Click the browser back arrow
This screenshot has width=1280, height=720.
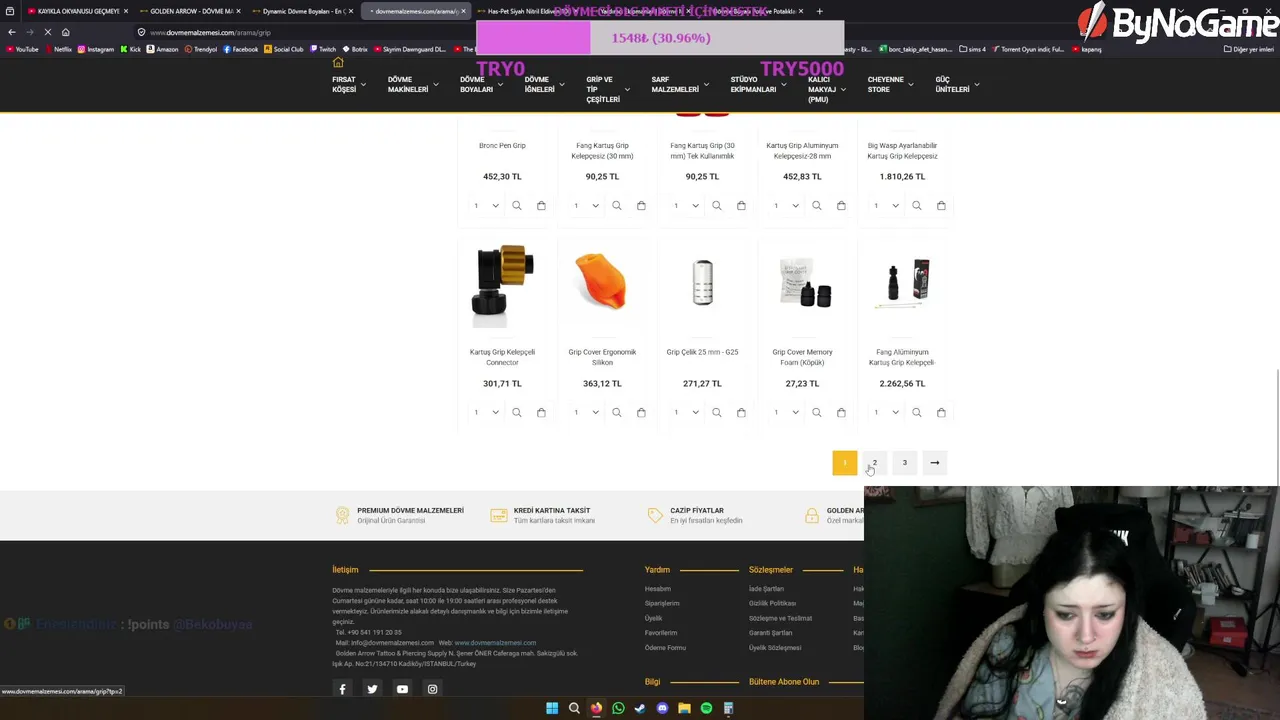point(11,32)
